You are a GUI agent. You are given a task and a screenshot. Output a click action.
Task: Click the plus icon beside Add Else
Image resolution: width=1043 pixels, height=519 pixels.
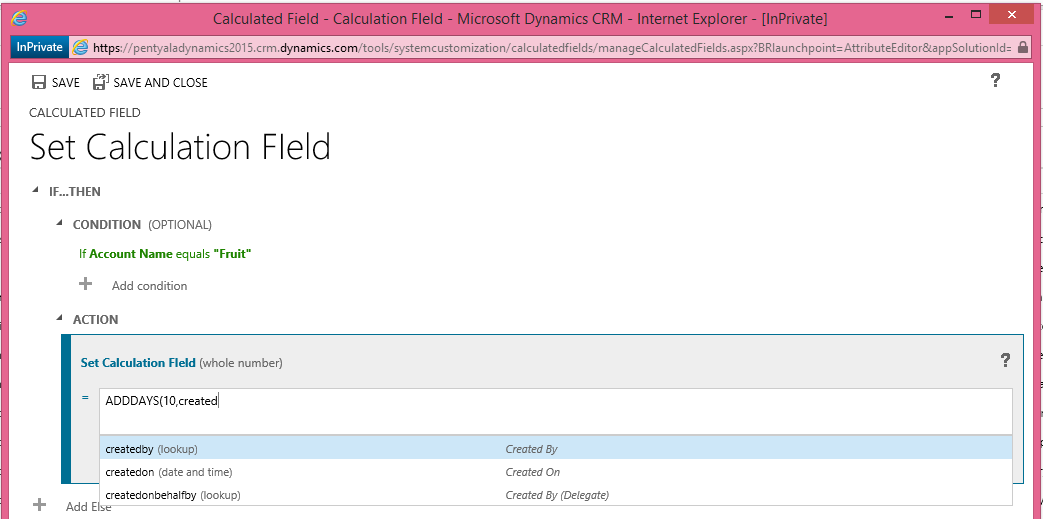40,506
